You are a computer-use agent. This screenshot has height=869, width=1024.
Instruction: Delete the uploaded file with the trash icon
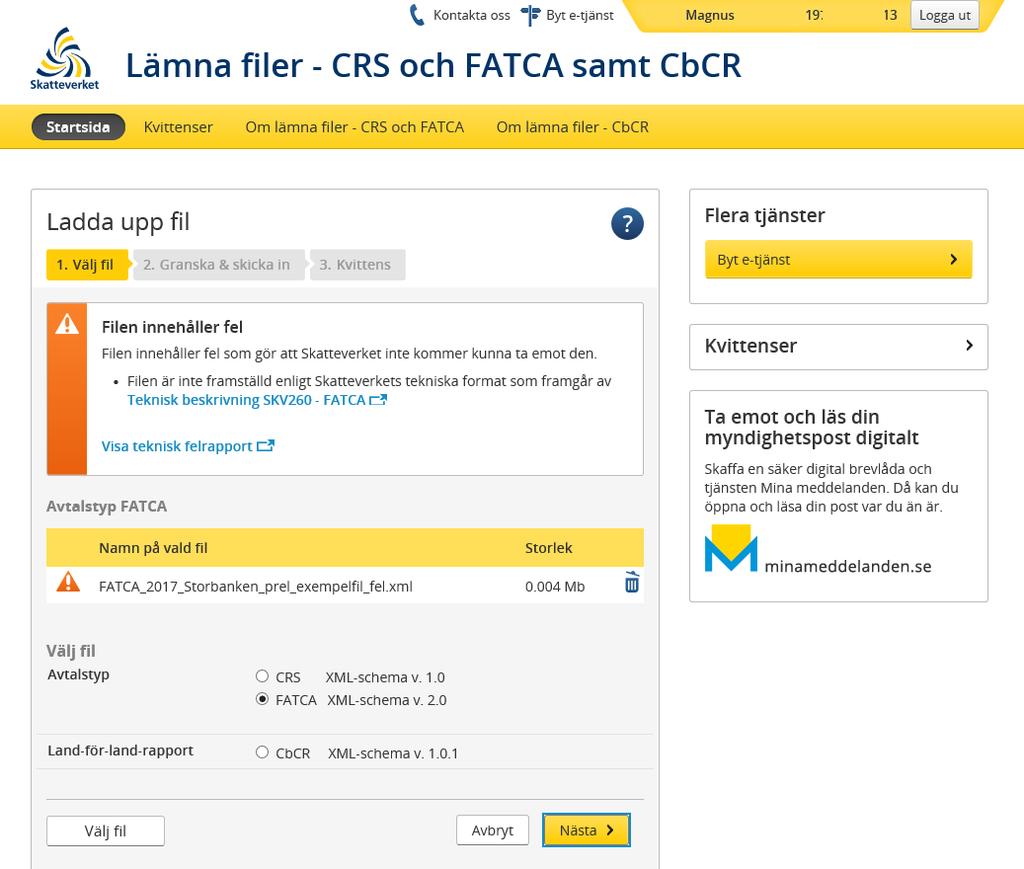click(x=632, y=582)
